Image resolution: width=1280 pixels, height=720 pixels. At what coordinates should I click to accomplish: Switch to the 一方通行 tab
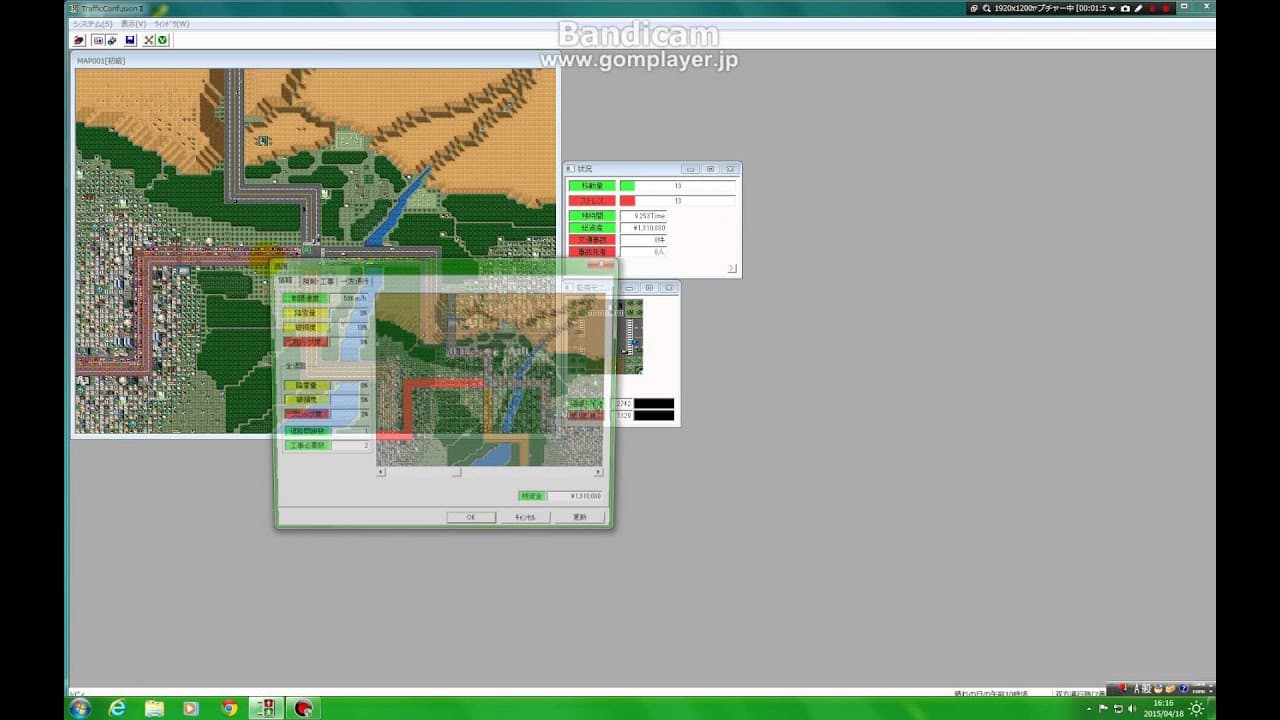pos(355,282)
